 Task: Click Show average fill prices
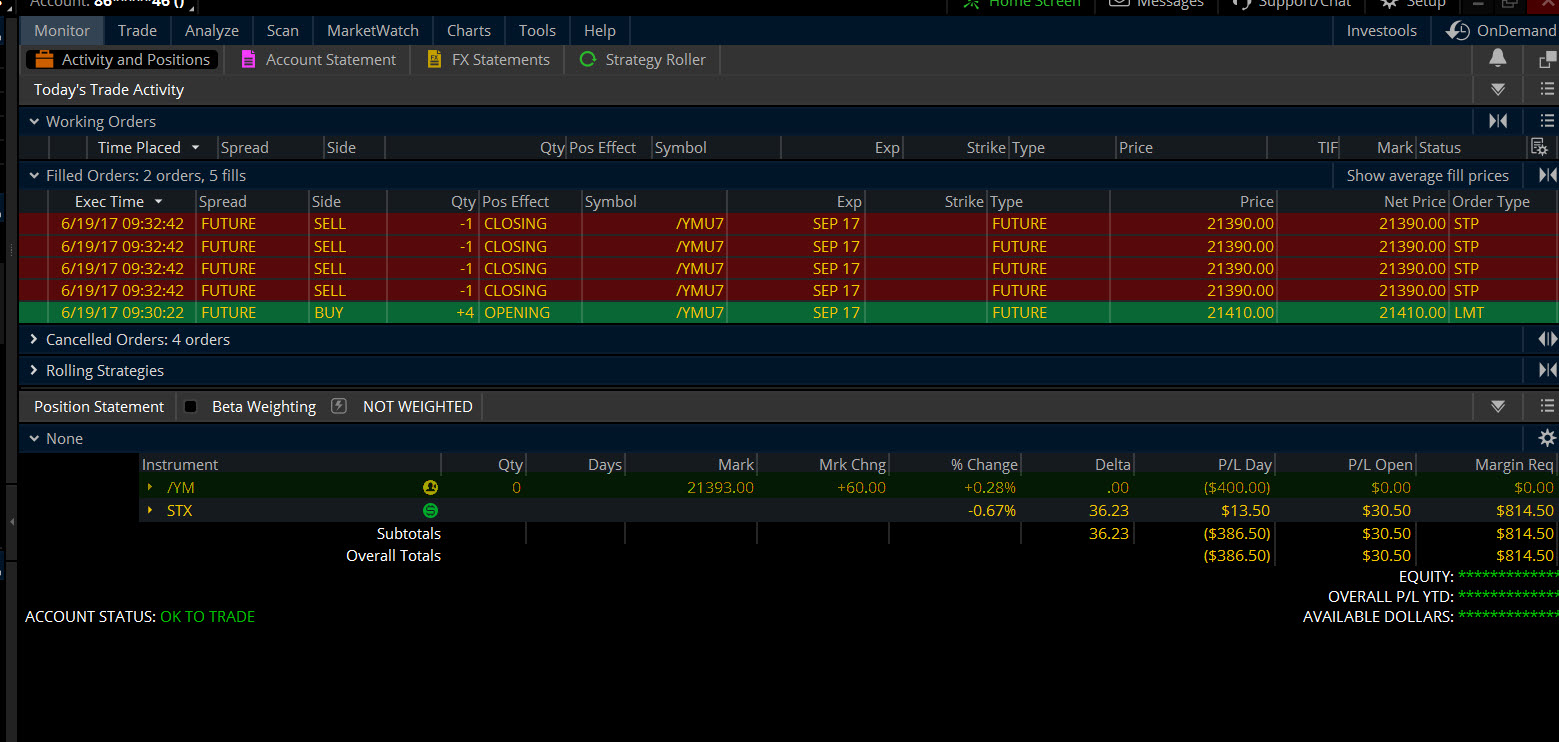(1427, 175)
